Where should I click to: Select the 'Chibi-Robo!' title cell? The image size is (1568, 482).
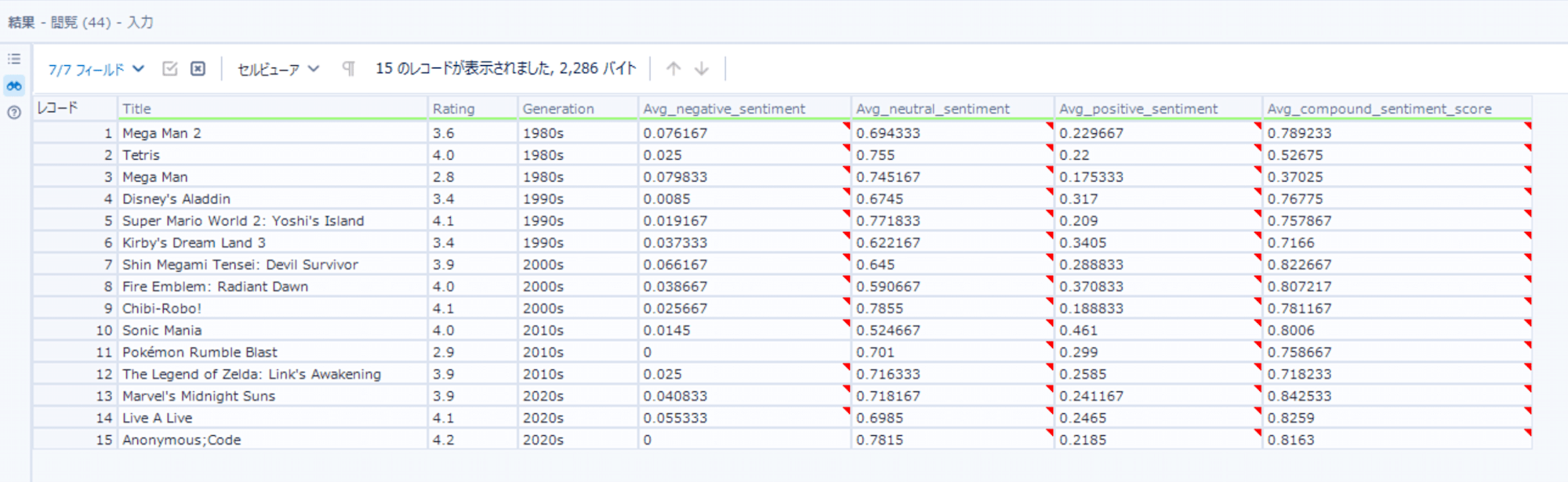point(273,309)
